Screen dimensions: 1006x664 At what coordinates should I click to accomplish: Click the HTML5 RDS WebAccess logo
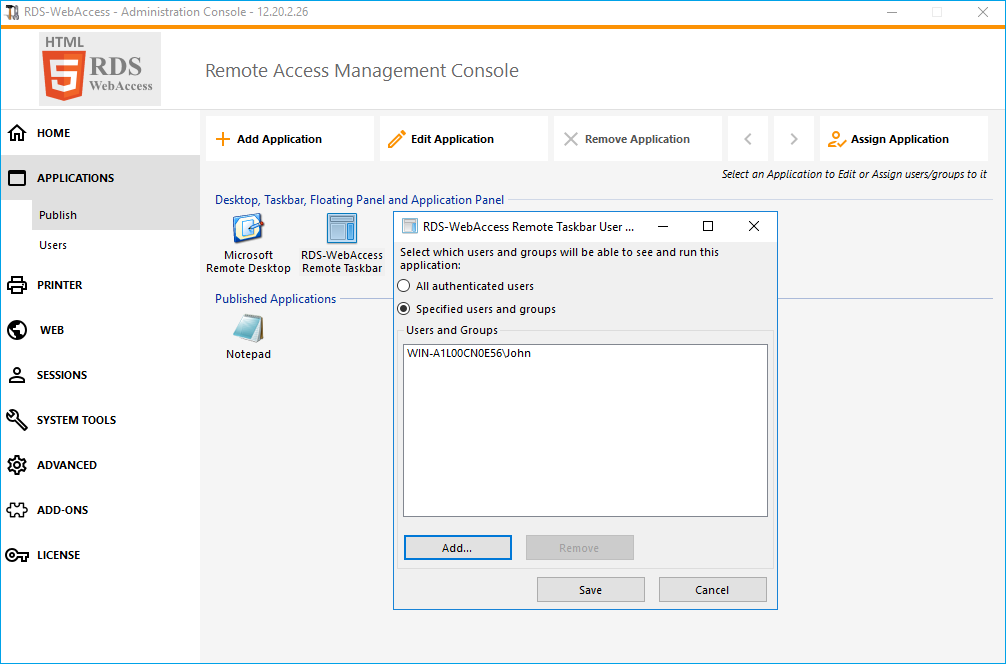coord(99,69)
